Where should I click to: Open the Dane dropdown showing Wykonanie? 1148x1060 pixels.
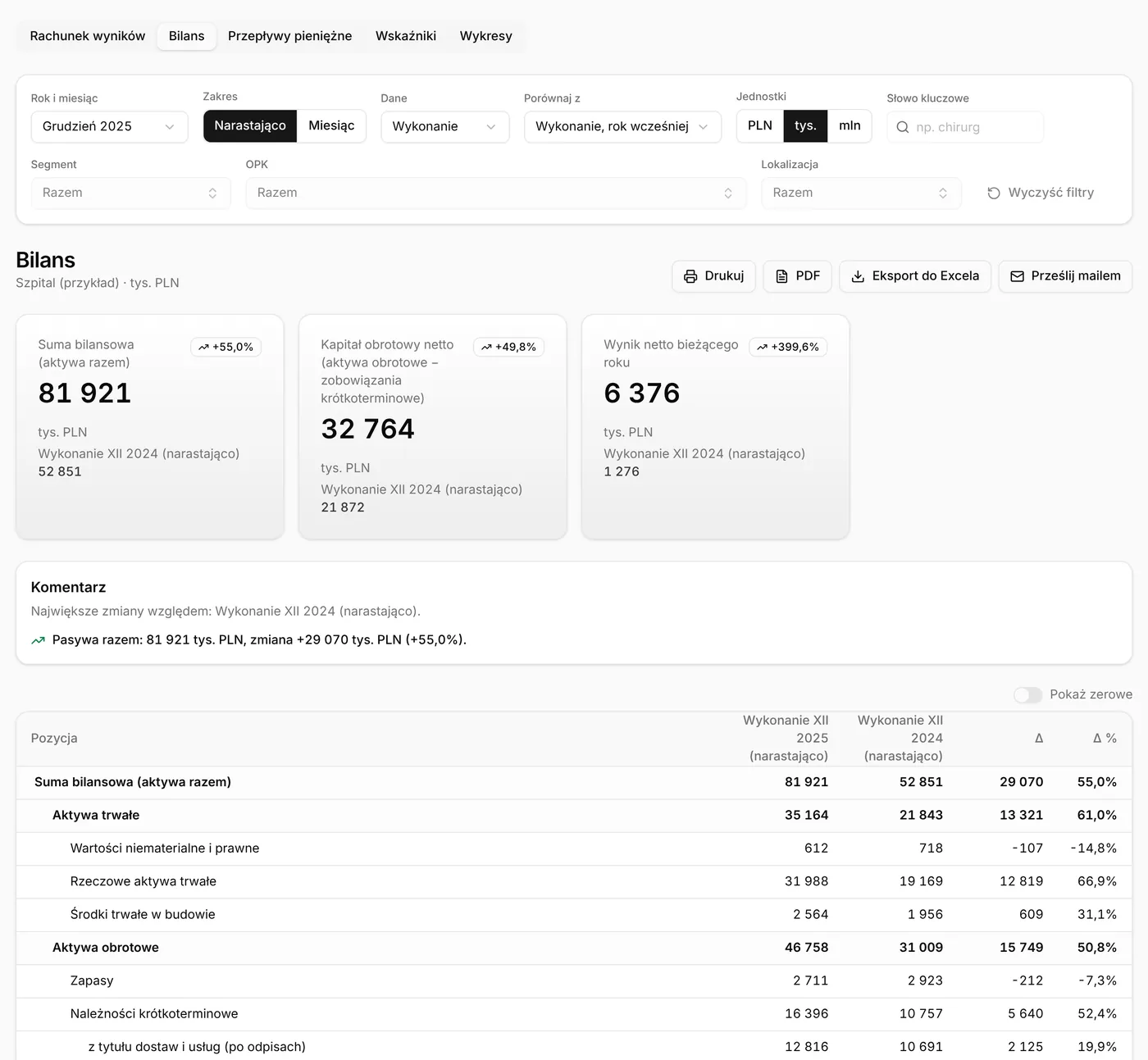[x=445, y=127]
